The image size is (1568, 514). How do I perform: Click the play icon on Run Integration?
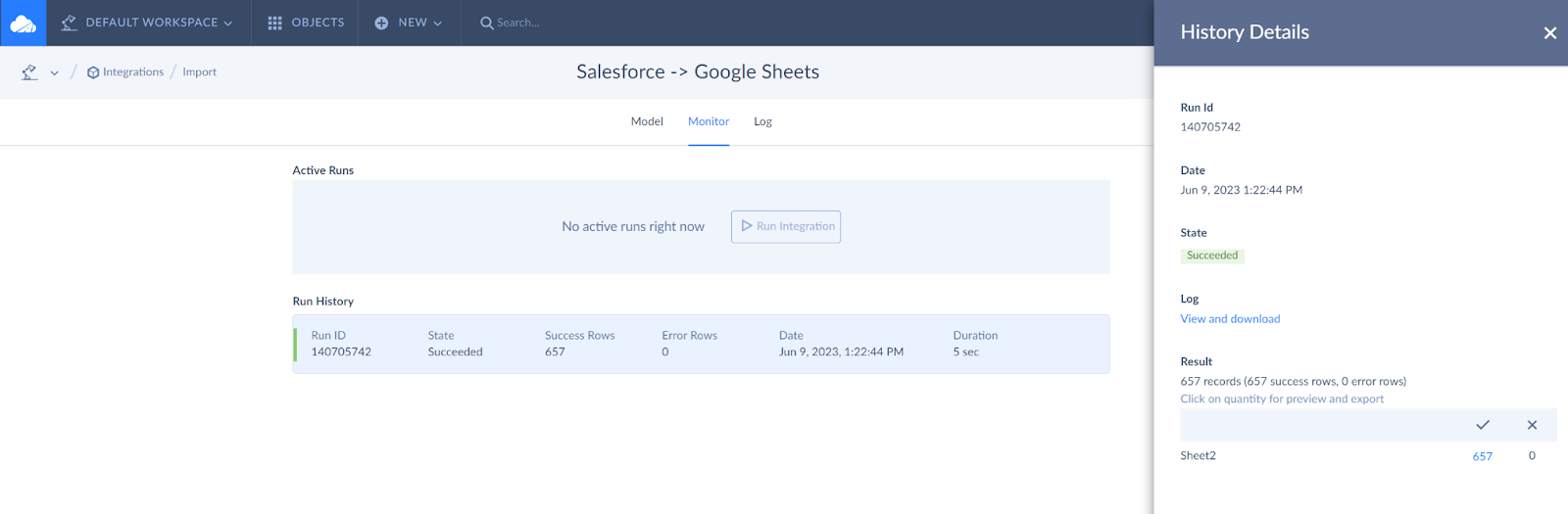[747, 226]
